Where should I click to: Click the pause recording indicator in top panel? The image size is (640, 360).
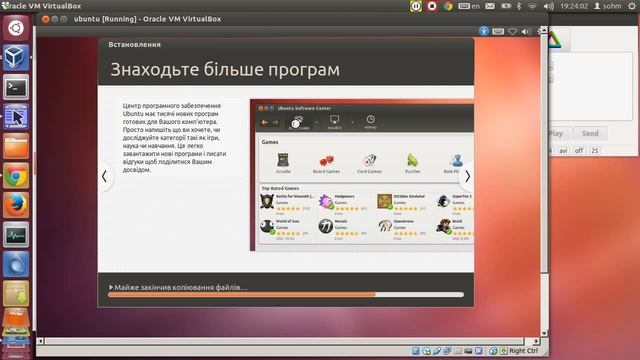pyautogui.click(x=416, y=6)
